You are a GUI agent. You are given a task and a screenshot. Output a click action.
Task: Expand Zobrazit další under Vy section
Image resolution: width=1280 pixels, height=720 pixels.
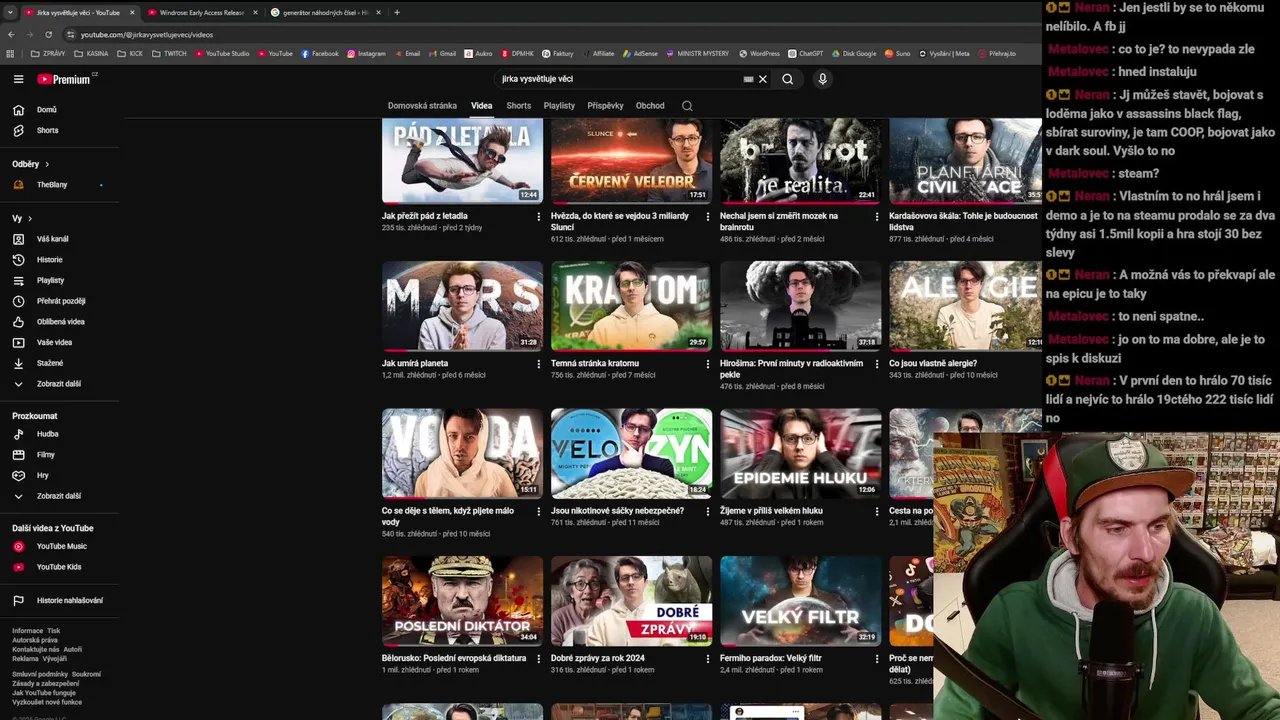click(58, 383)
